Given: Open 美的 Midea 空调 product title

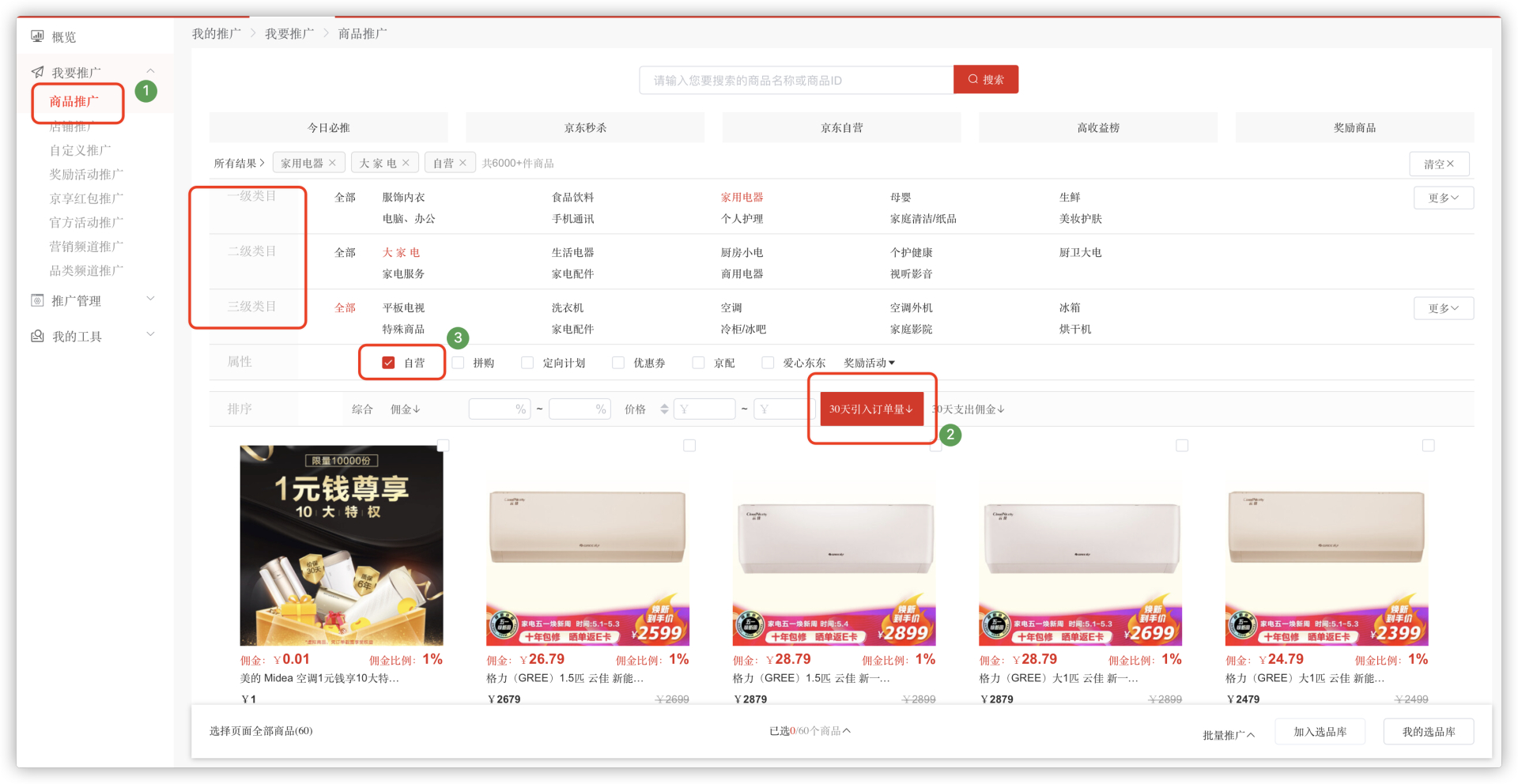Looking at the screenshot, I should coord(319,678).
